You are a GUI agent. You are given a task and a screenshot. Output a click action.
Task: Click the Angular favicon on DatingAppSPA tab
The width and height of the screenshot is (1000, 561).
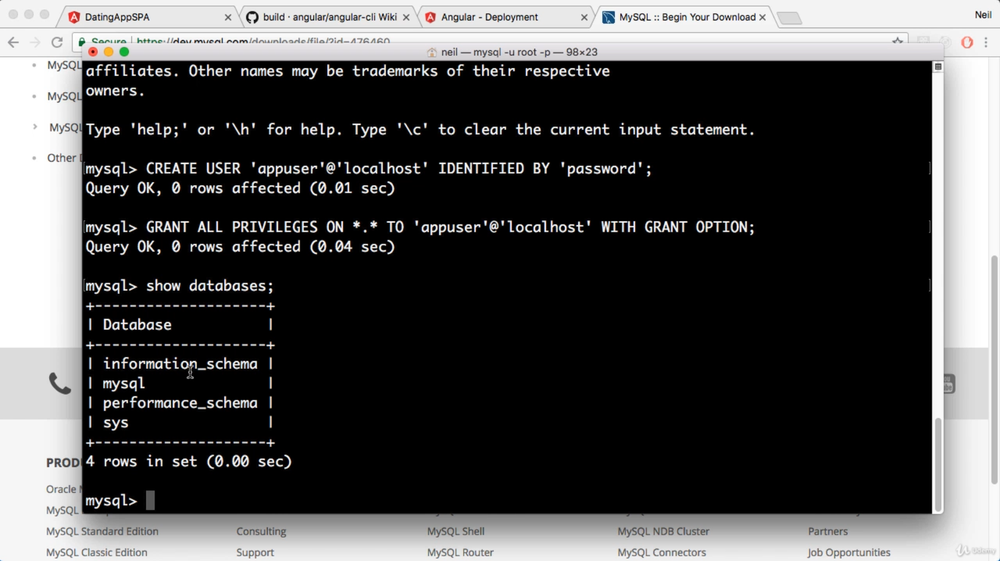[x=74, y=17]
